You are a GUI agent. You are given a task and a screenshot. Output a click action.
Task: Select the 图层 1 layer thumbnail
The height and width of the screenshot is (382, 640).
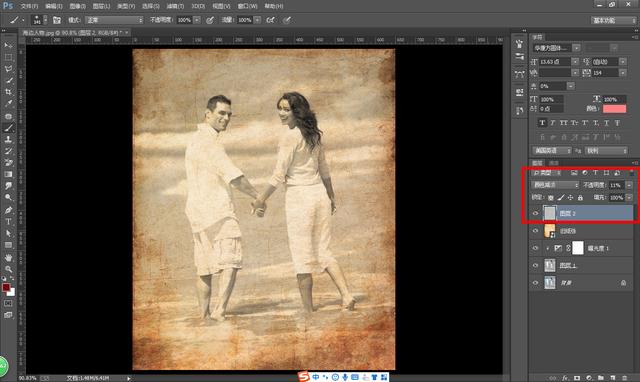(550, 265)
